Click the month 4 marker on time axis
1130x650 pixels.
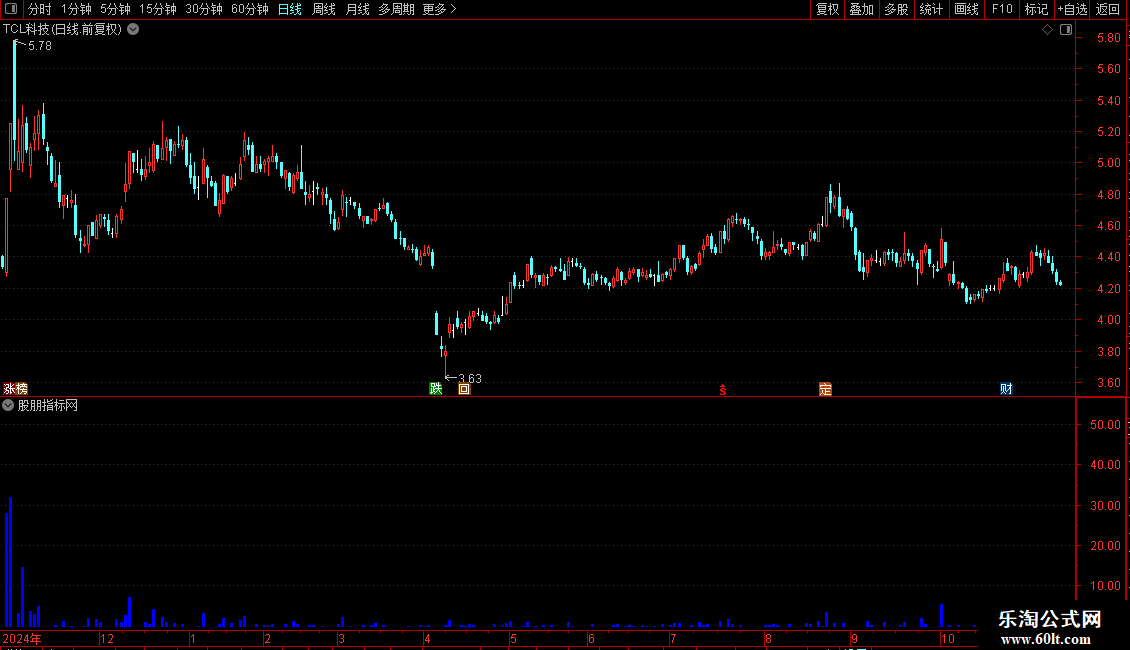tap(427, 638)
